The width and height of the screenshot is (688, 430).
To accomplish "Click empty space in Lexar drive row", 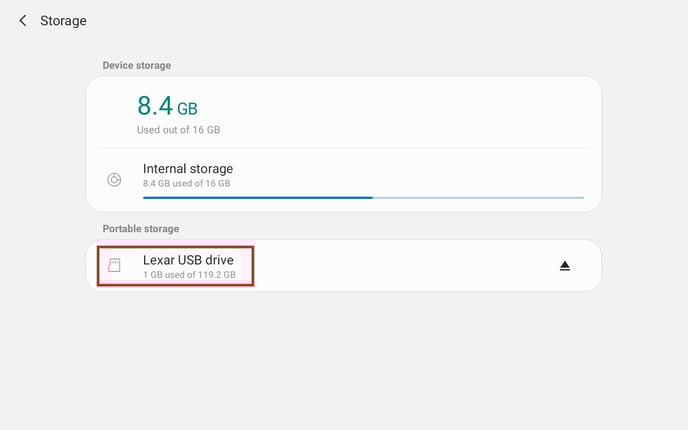I will (x=400, y=266).
